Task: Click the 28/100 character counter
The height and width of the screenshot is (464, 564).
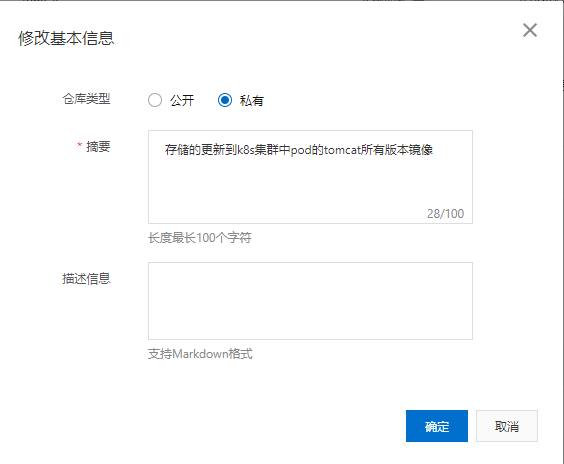Action: tap(445, 214)
